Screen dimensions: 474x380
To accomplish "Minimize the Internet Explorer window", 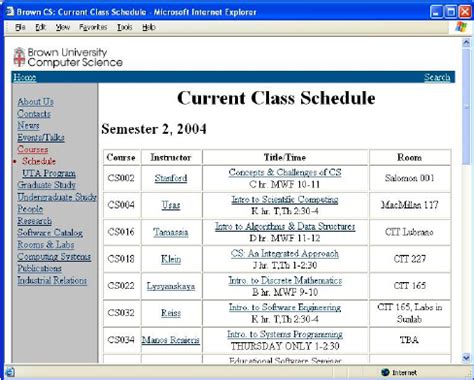I will pos(437,12).
